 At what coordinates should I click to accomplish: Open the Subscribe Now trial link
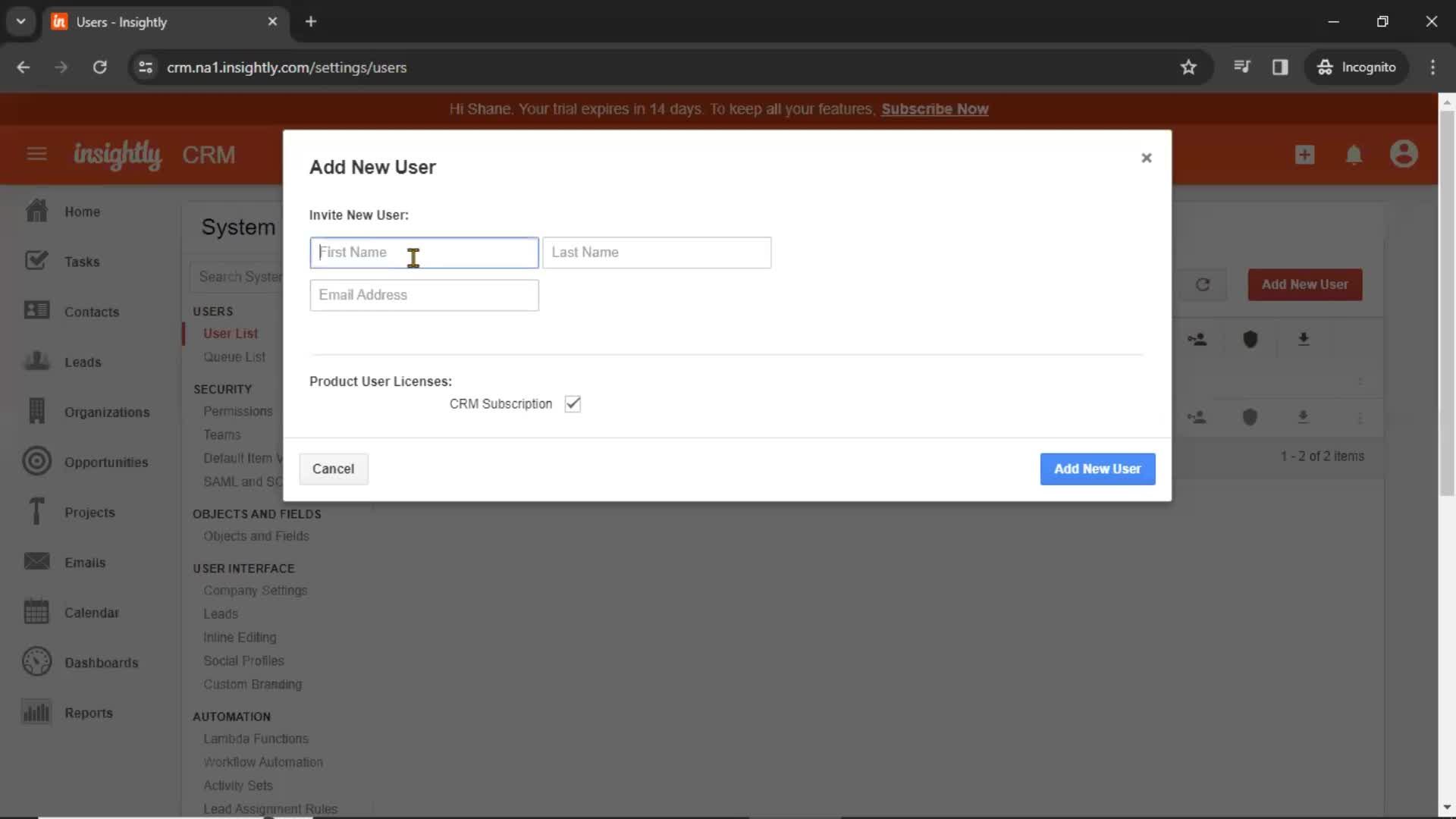coord(934,108)
